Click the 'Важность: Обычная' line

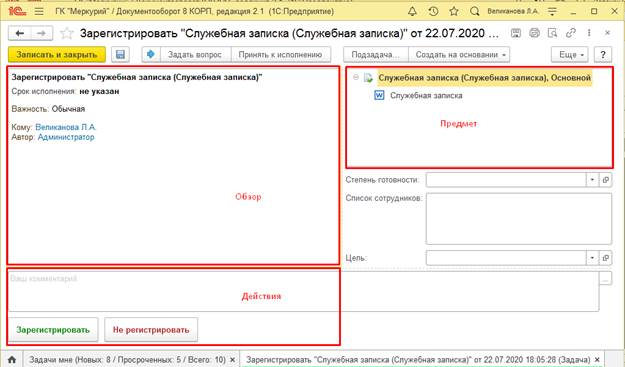[48, 109]
